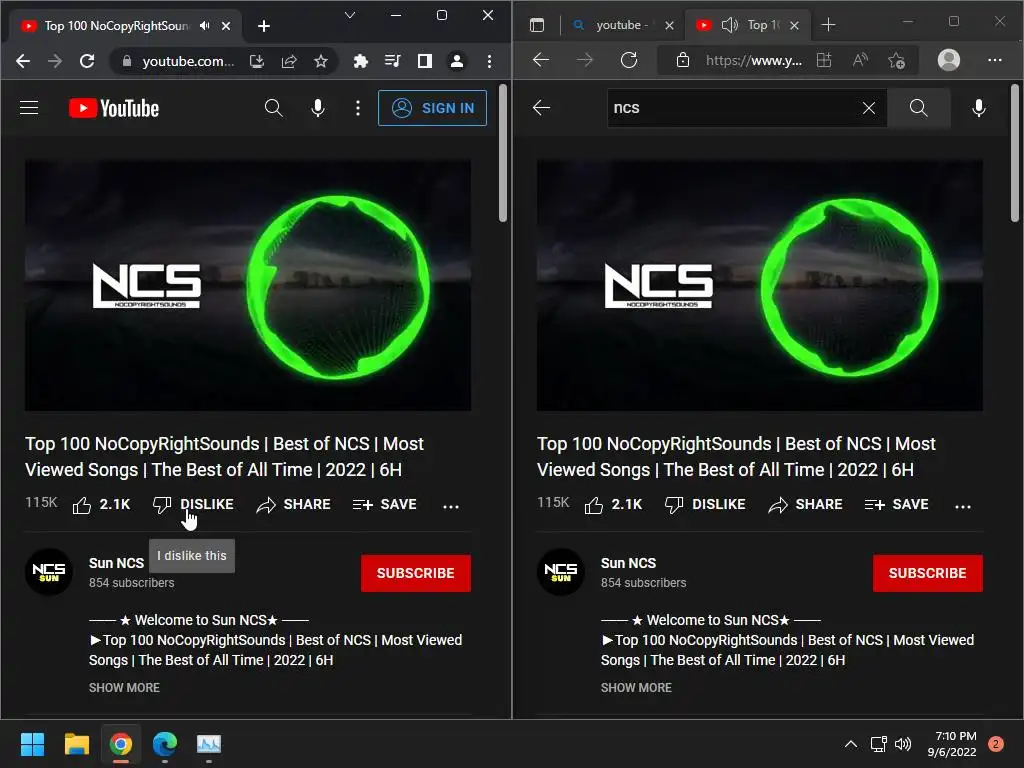Open Edge settings and more menu
This screenshot has height=768, width=1024.
(995, 60)
